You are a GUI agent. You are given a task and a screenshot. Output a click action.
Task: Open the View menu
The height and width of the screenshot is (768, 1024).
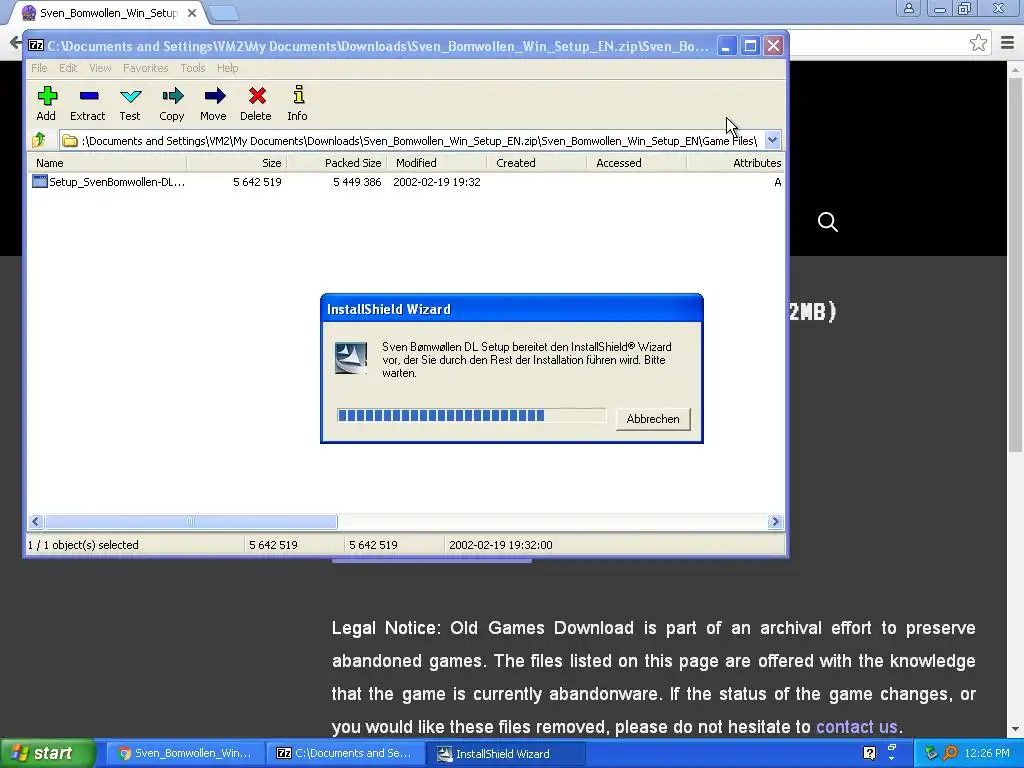coord(100,68)
